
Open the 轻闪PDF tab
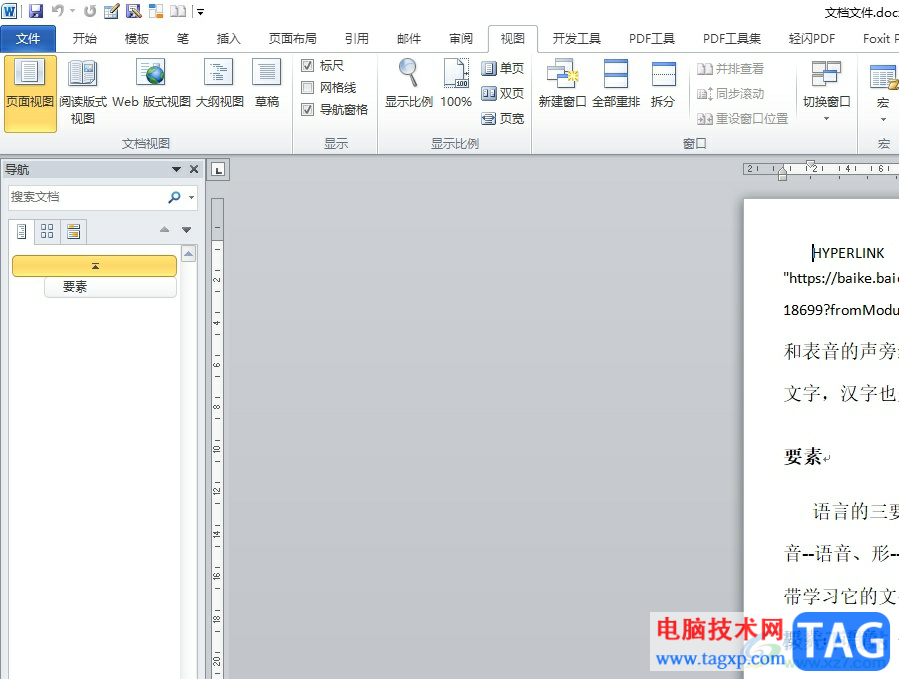coord(812,38)
